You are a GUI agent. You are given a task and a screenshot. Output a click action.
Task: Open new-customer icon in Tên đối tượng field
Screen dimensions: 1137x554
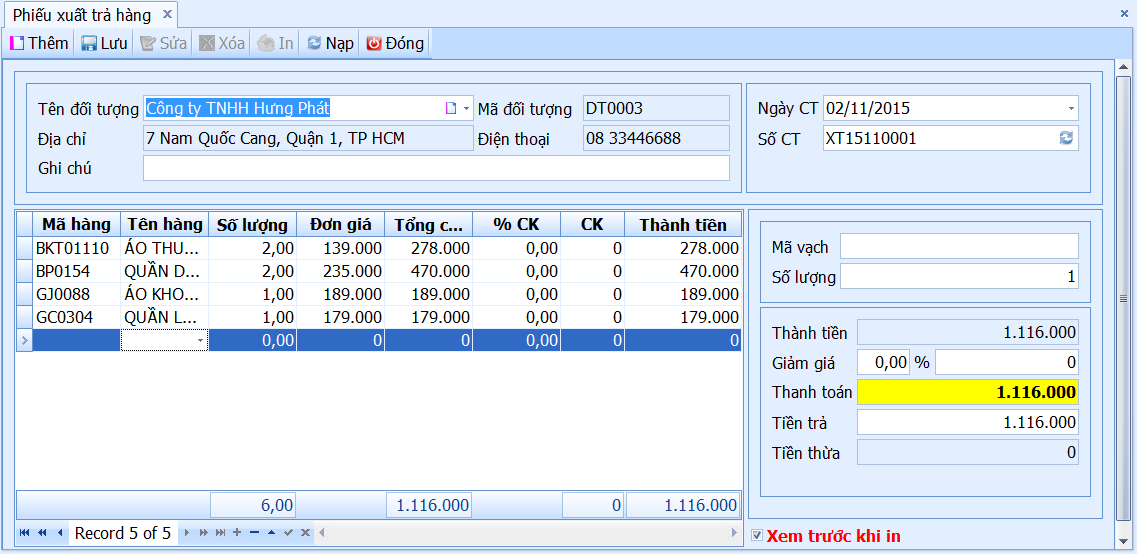pyautogui.click(x=450, y=109)
